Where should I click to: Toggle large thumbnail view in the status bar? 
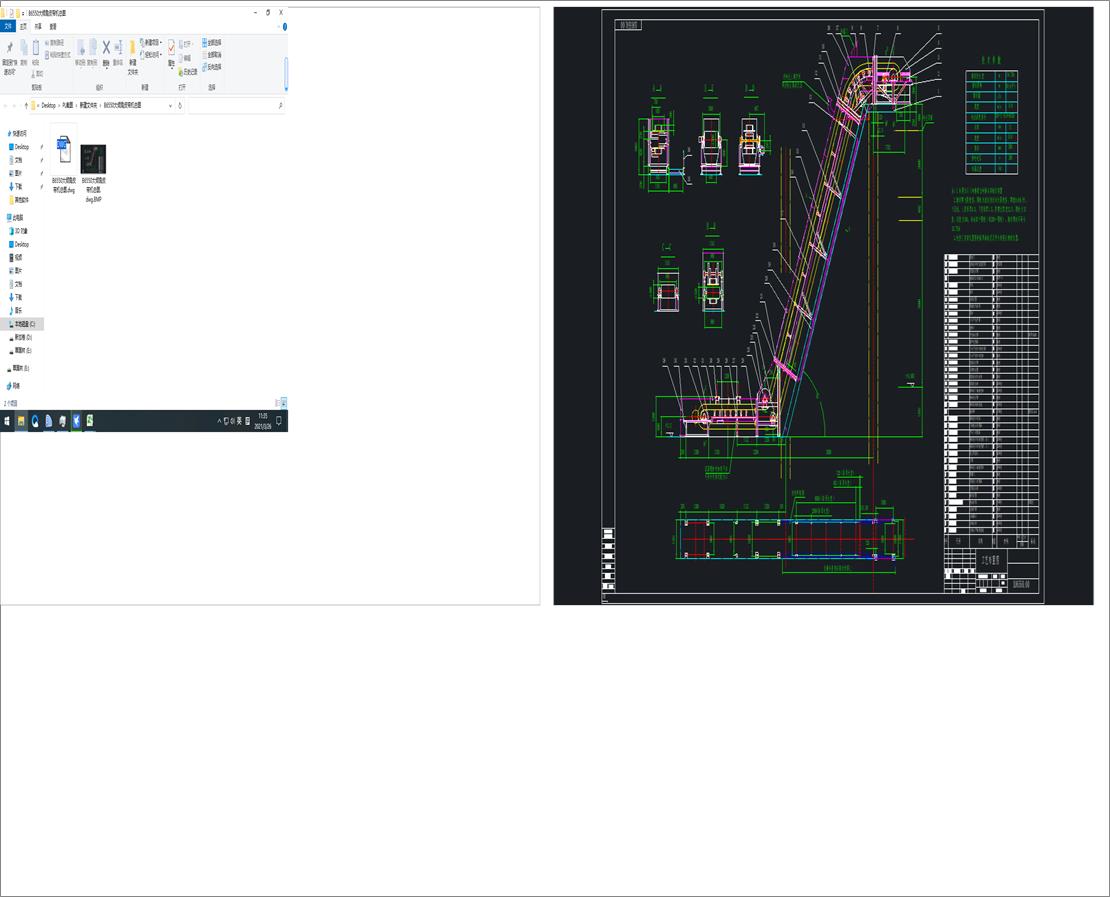click(x=284, y=400)
